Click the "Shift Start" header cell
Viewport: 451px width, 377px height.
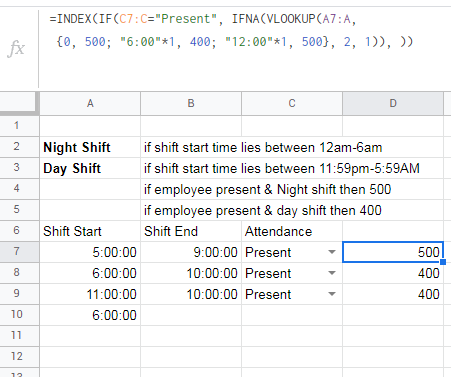click(90, 231)
